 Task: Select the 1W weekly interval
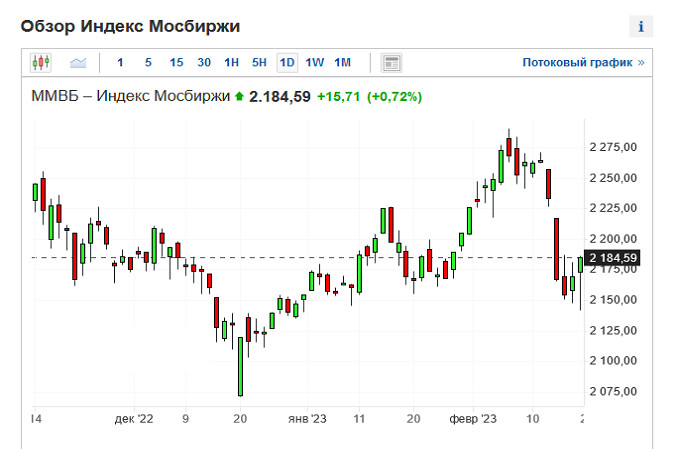click(315, 63)
